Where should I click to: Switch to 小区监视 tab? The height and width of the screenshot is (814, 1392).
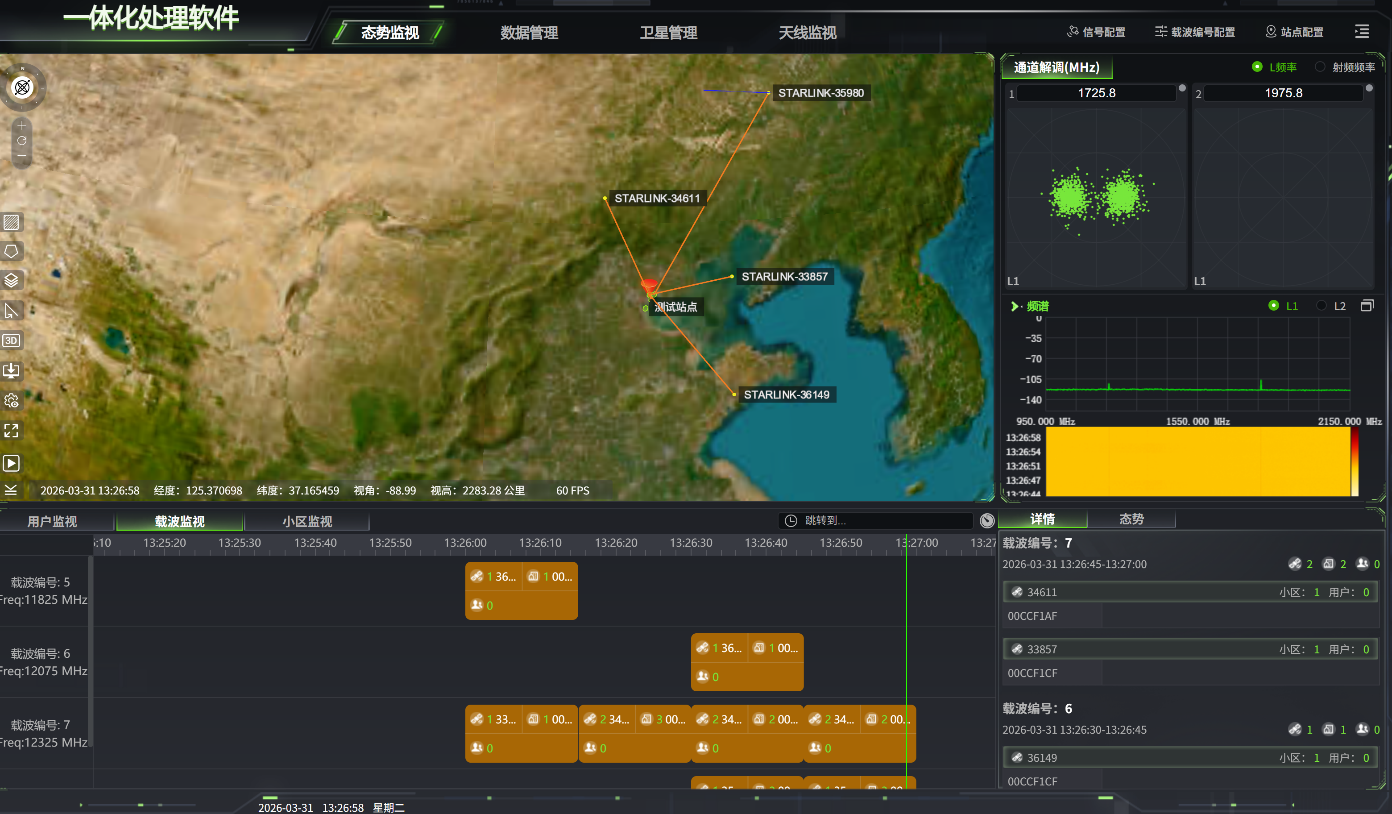click(307, 522)
